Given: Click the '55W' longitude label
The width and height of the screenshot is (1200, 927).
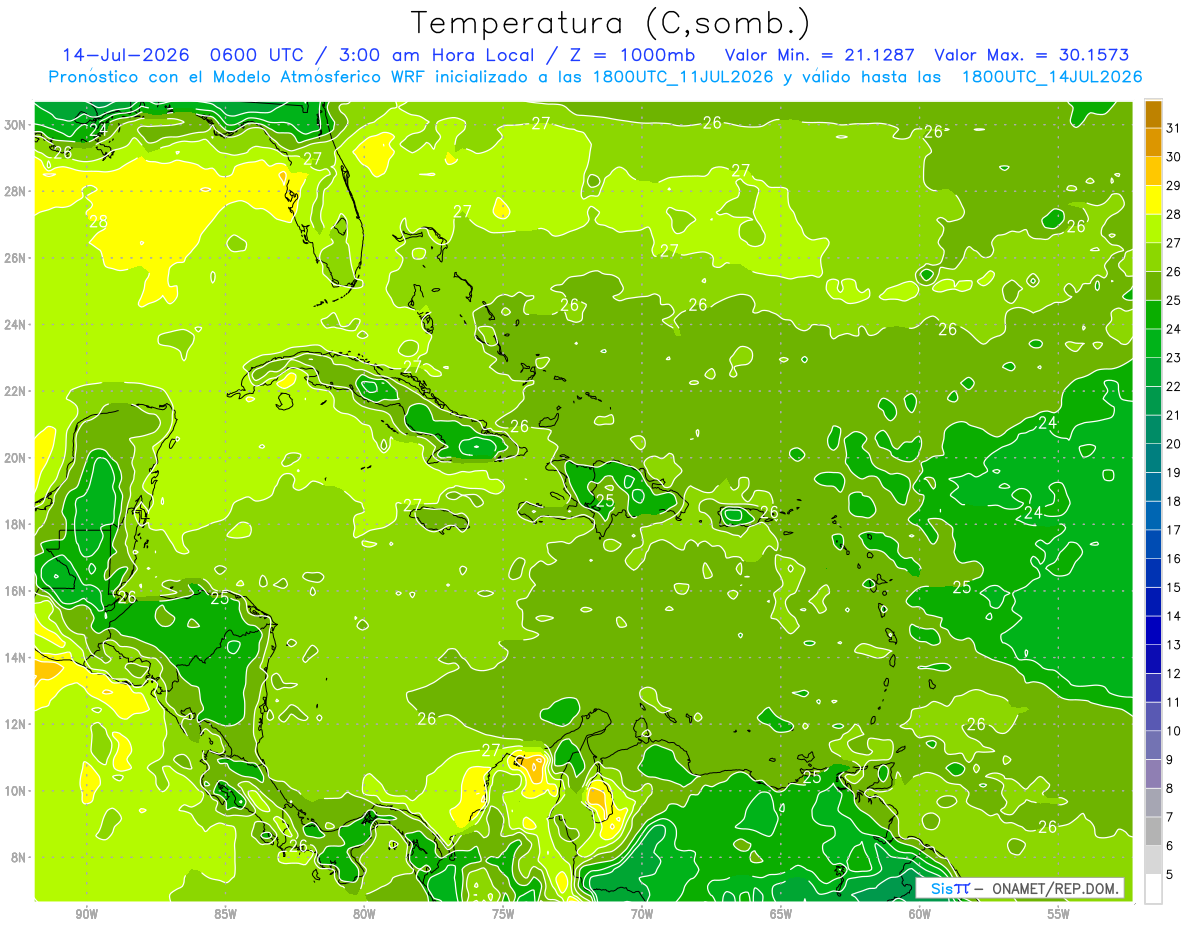Looking at the screenshot, I should coord(1059,914).
